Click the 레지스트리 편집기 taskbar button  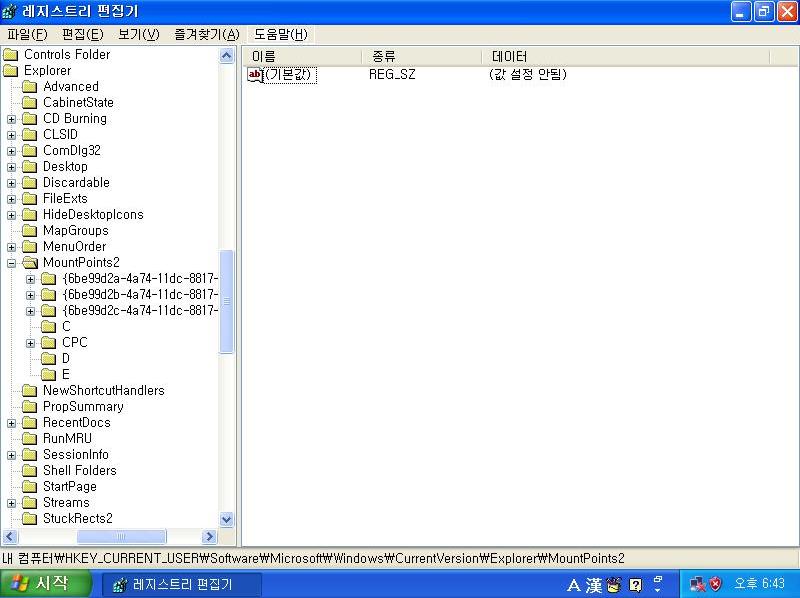click(x=182, y=584)
